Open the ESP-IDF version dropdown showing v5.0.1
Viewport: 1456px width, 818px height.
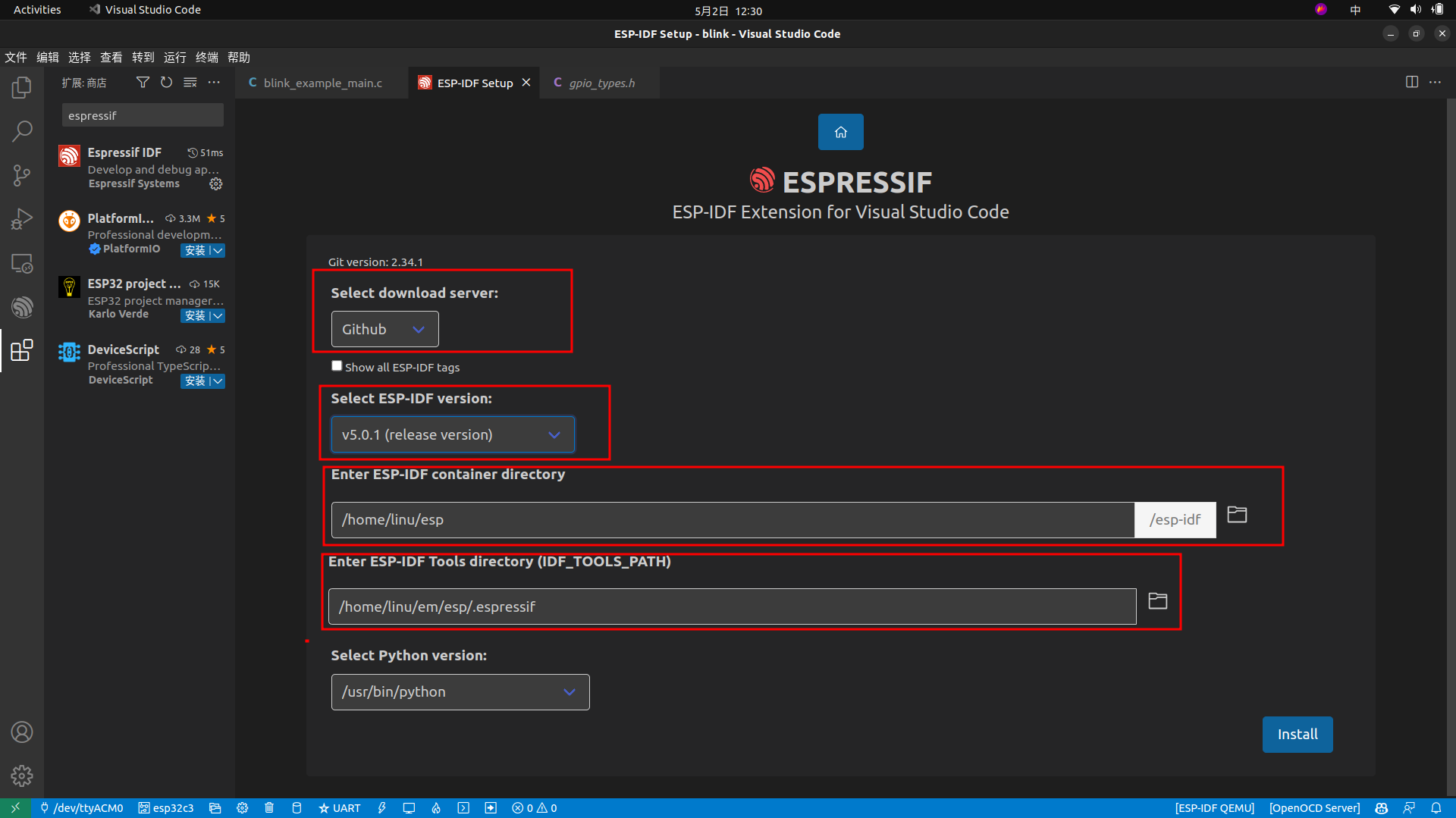(x=452, y=434)
